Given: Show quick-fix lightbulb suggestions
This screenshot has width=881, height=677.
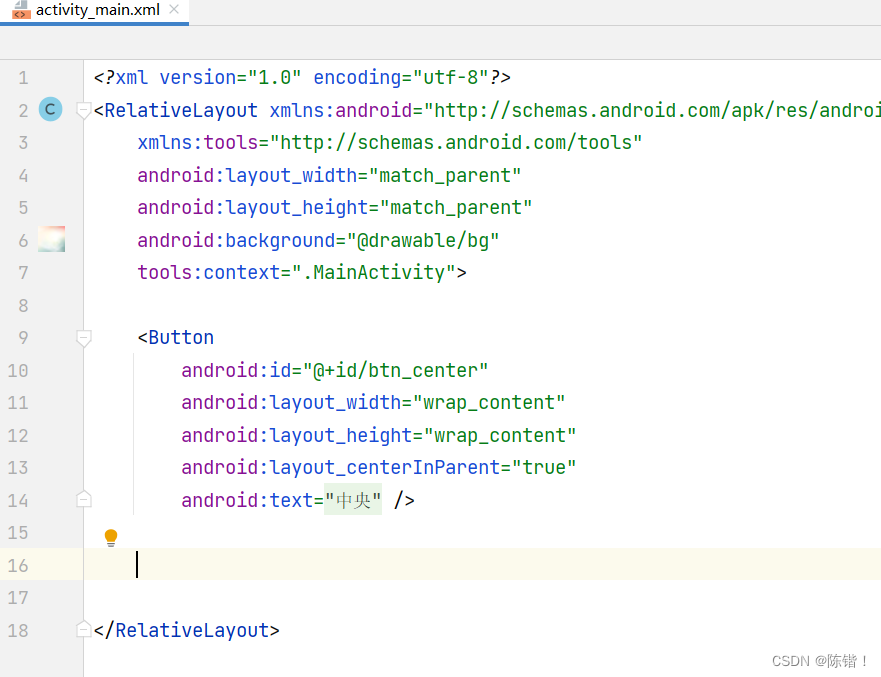Looking at the screenshot, I should pos(111,538).
